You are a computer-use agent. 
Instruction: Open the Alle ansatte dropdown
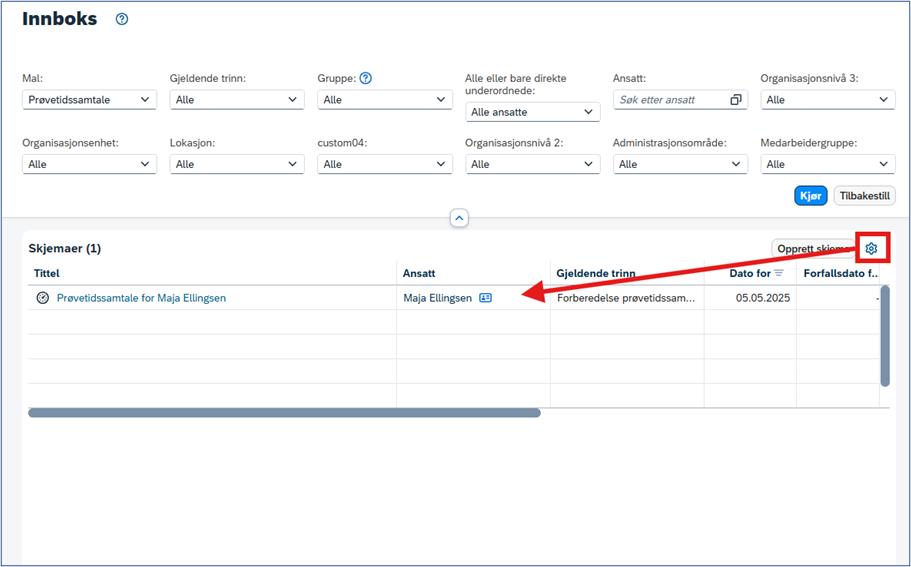533,112
